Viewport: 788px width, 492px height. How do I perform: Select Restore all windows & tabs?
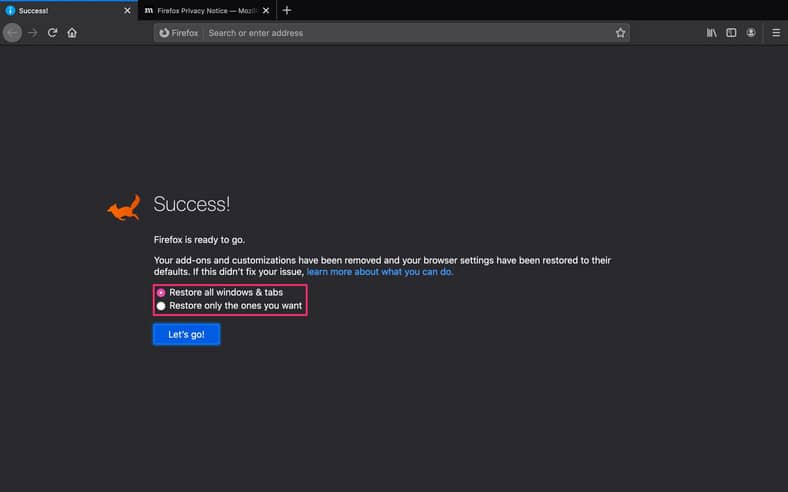click(161, 292)
